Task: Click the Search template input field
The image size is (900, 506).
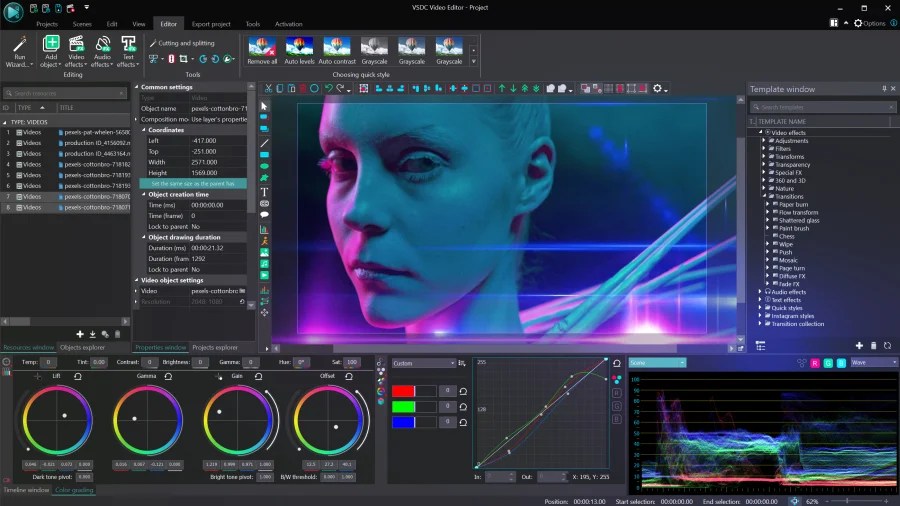Action: tap(812, 106)
